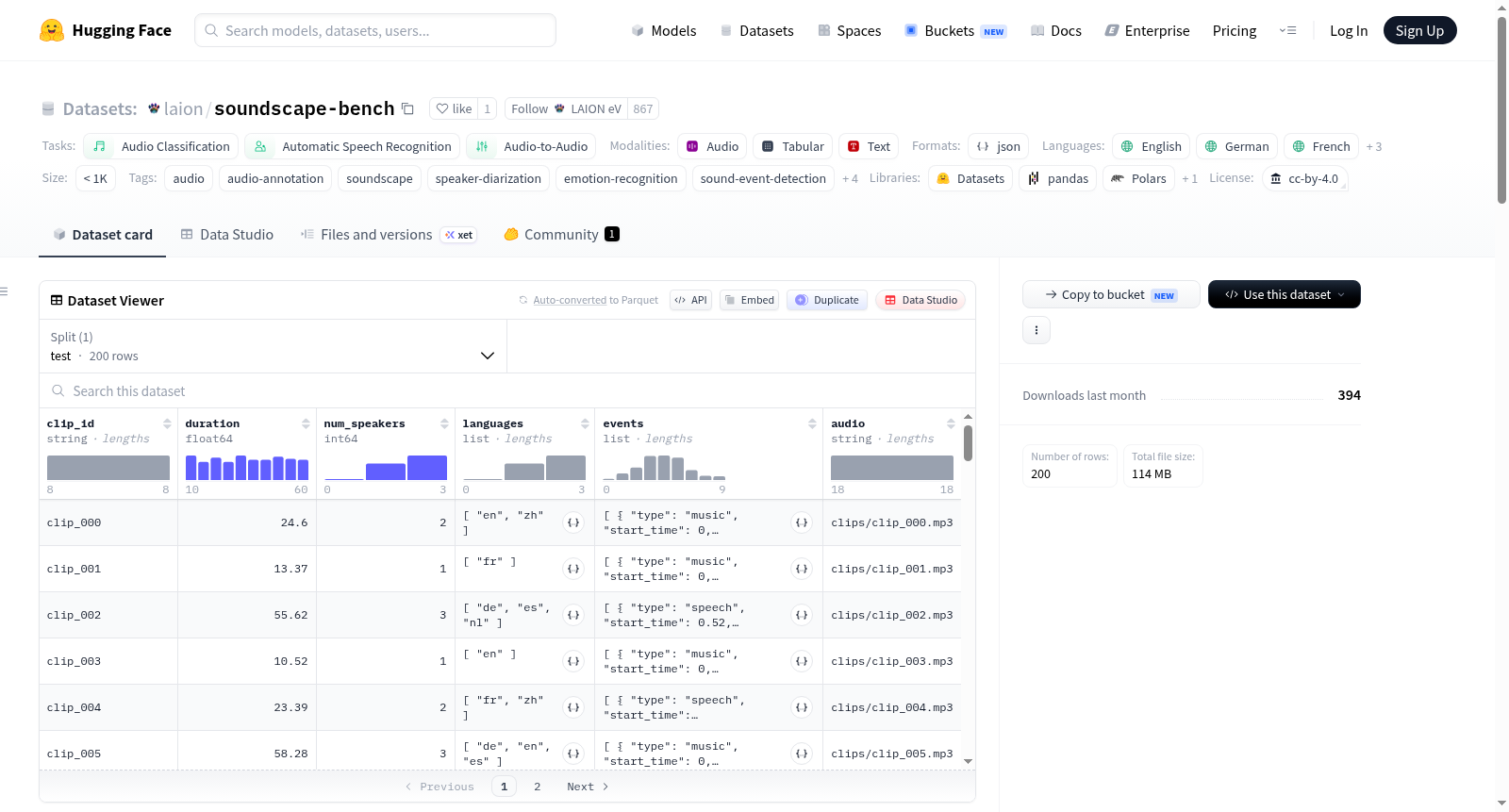
Task: Select the Text modality tag
Action: [x=868, y=146]
